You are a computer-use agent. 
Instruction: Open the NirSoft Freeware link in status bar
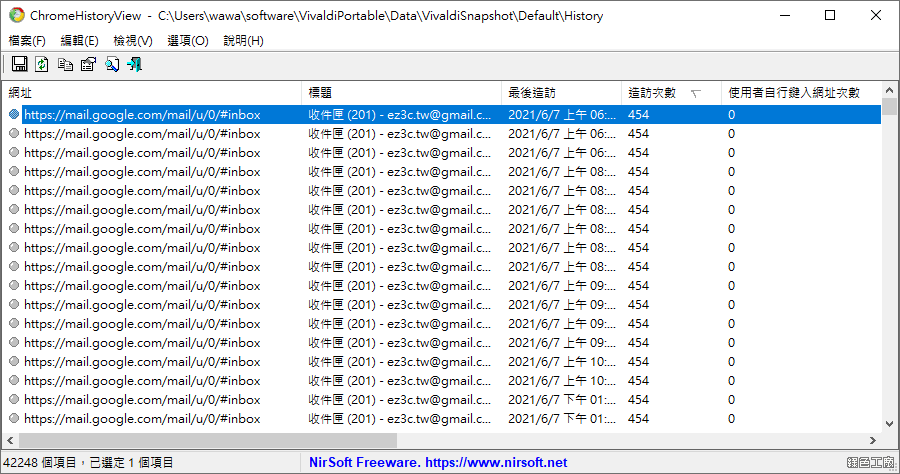click(x=438, y=463)
